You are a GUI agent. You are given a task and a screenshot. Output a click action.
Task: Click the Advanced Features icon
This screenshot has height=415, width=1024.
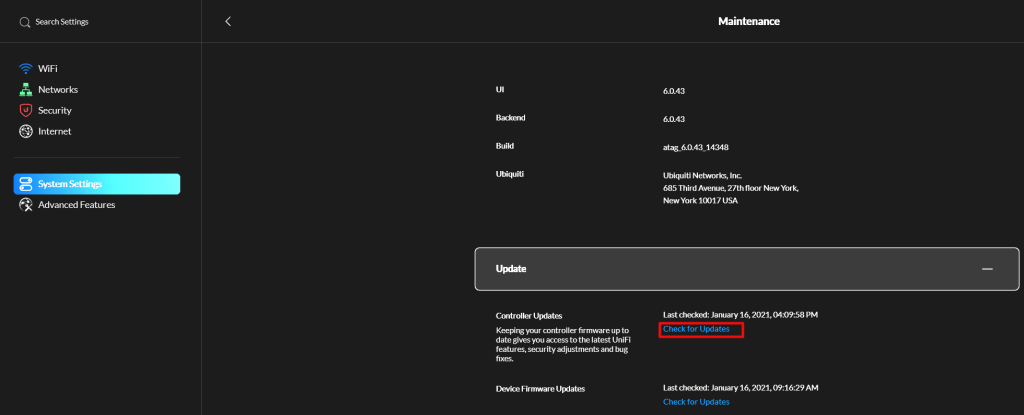(26, 205)
